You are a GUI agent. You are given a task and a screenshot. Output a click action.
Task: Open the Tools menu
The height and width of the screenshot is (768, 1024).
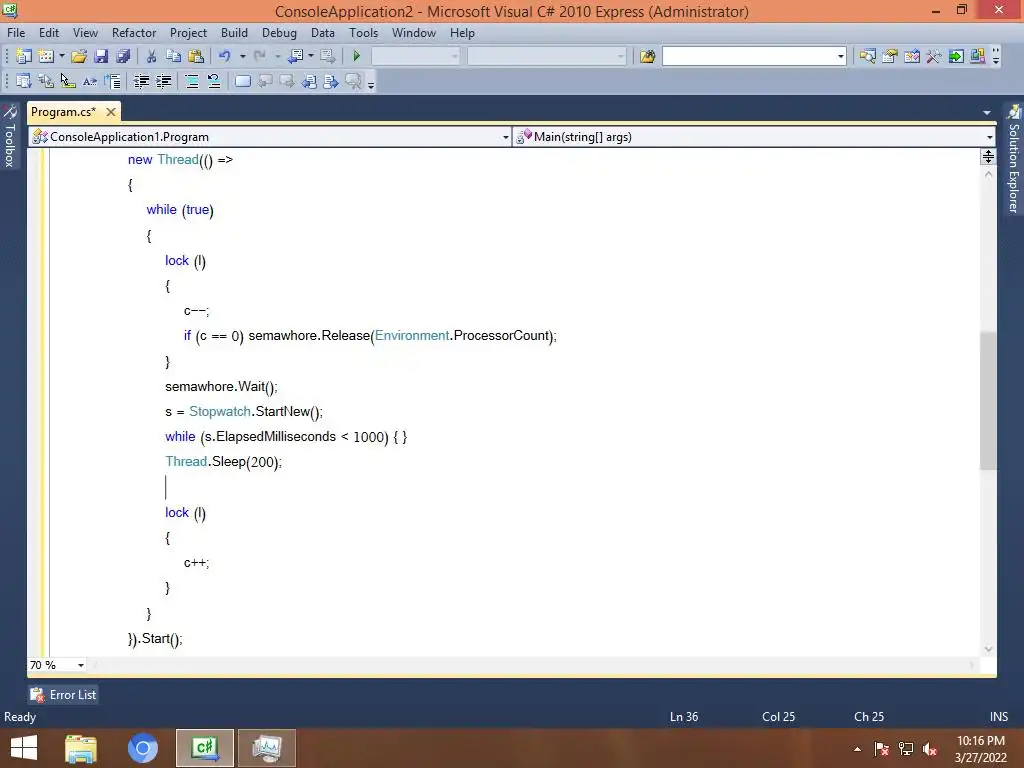click(x=363, y=33)
